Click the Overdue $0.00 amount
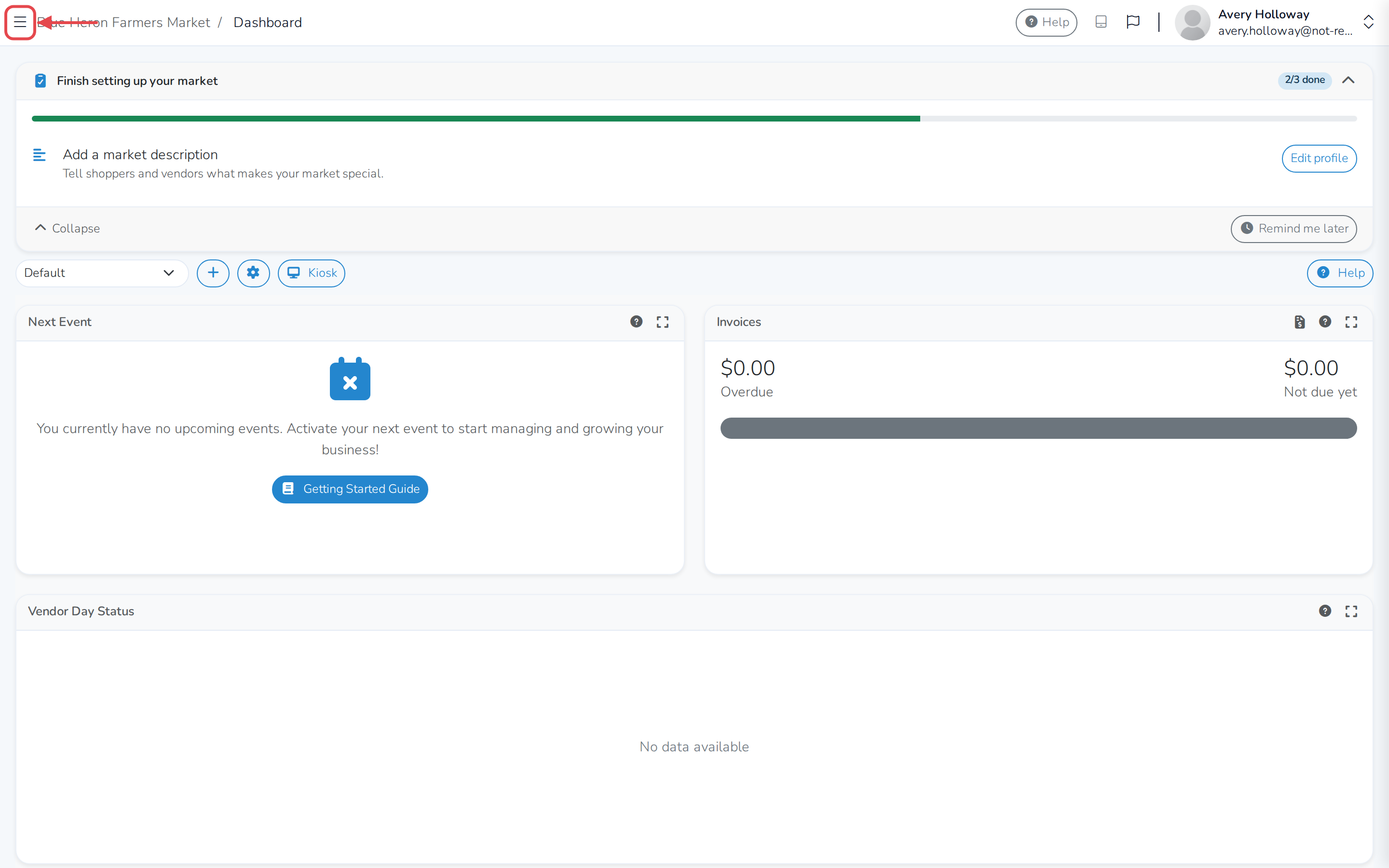Screen dimensions: 1389x868 (x=748, y=368)
